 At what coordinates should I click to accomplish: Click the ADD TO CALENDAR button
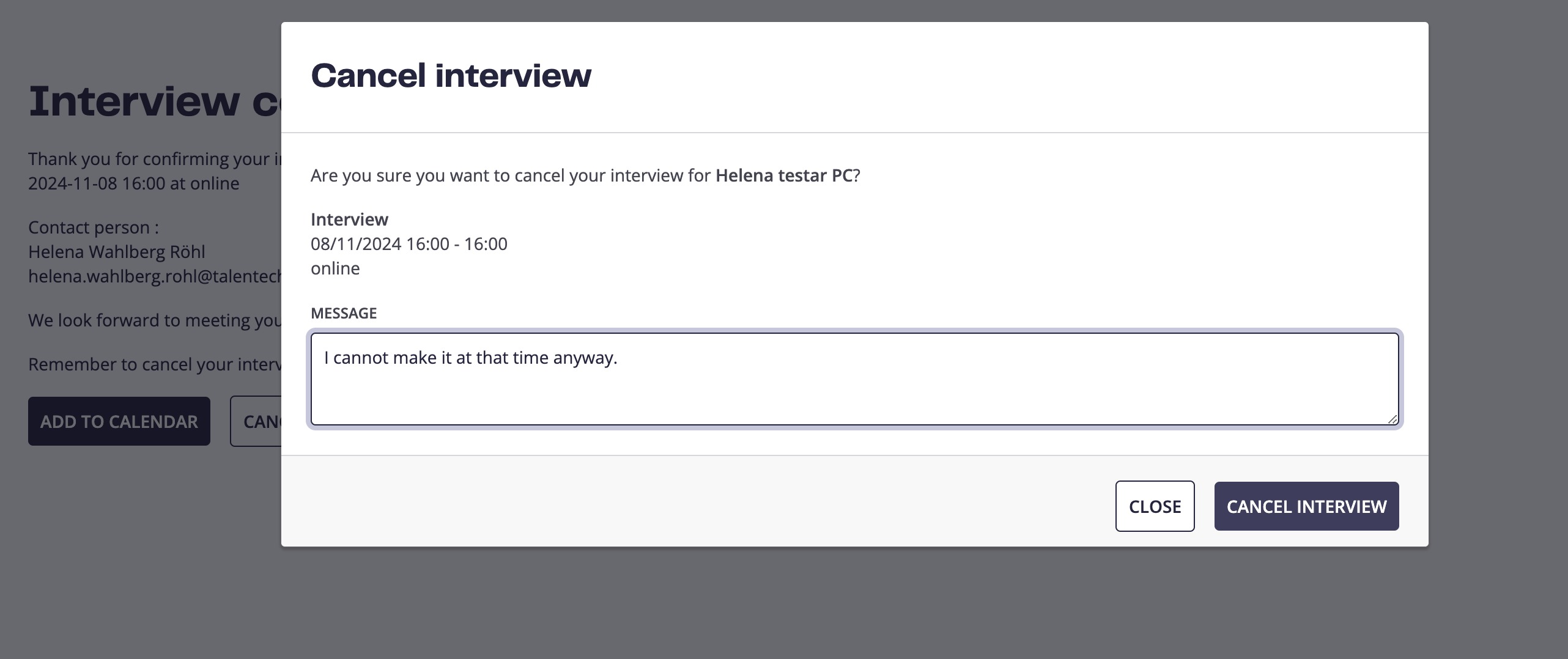[x=119, y=421]
